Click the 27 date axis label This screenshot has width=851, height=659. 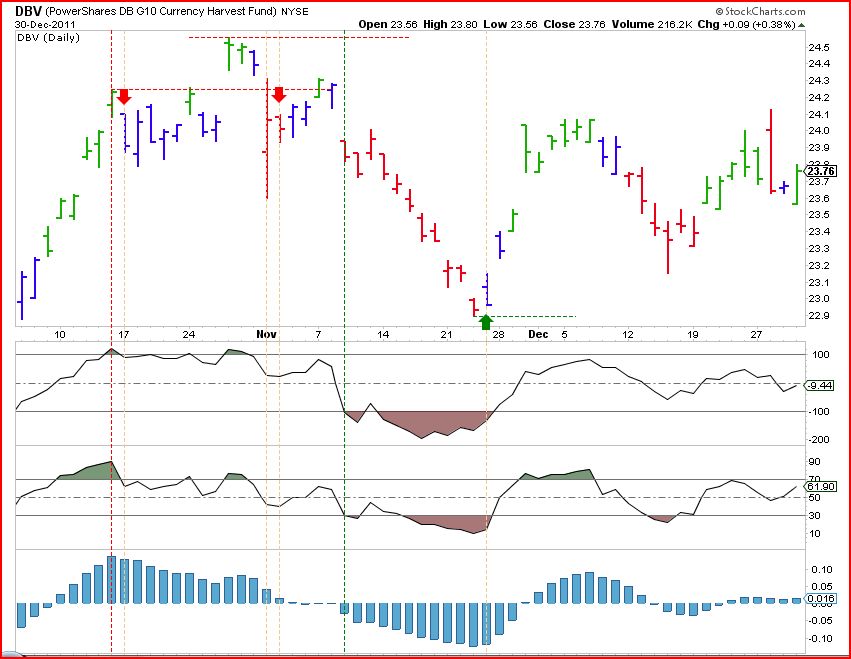(x=756, y=334)
